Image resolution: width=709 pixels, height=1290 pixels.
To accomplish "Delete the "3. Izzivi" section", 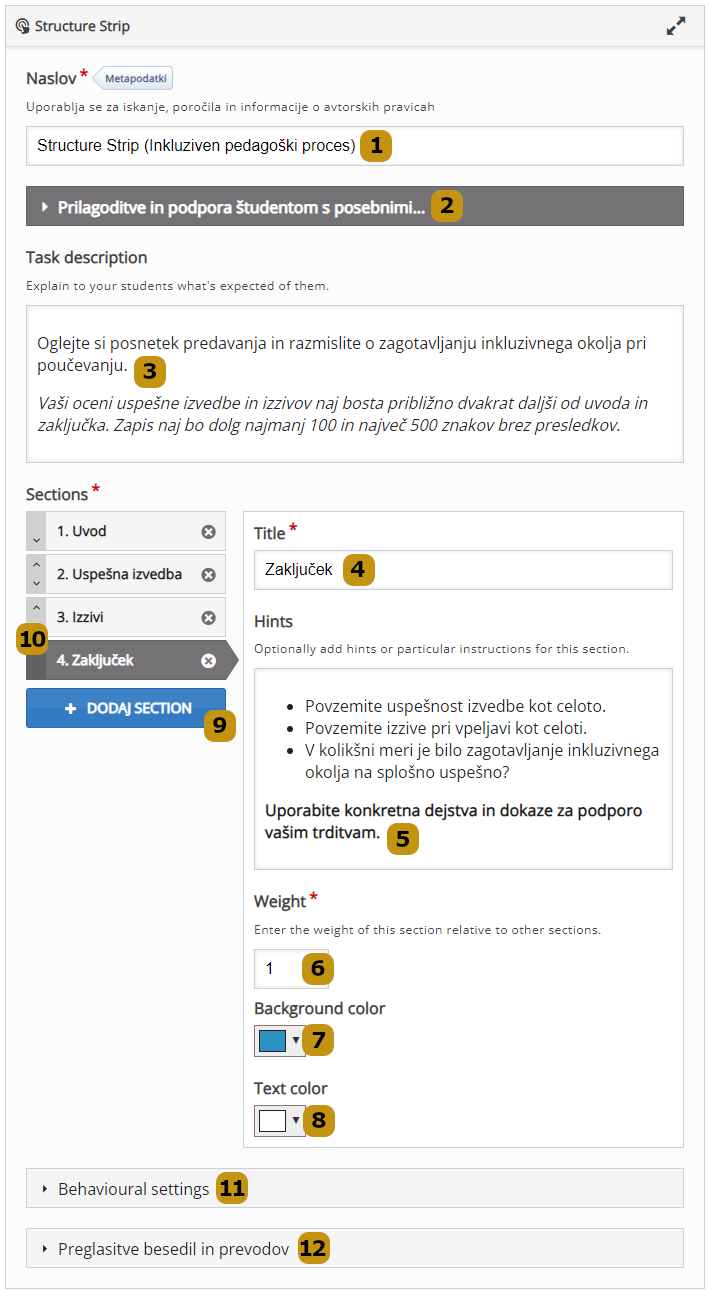I will 208,617.
